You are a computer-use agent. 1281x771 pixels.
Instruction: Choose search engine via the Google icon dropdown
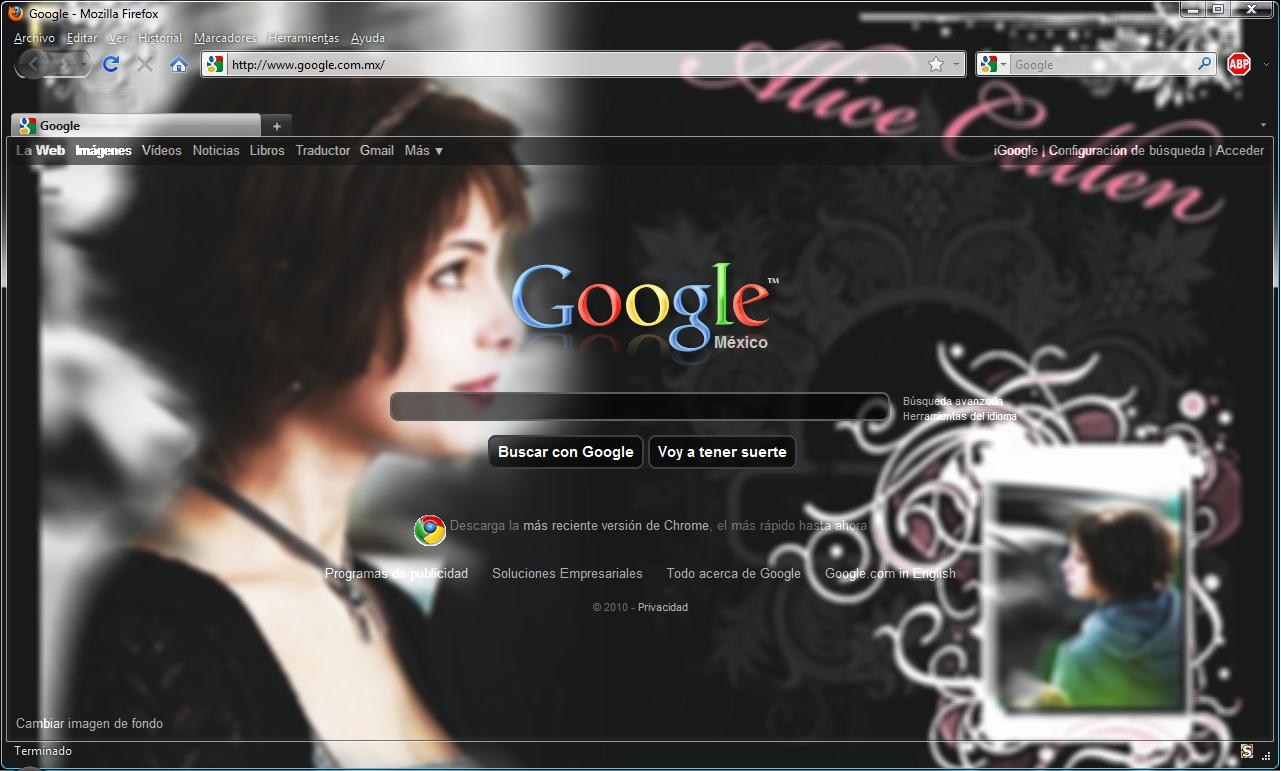(993, 65)
